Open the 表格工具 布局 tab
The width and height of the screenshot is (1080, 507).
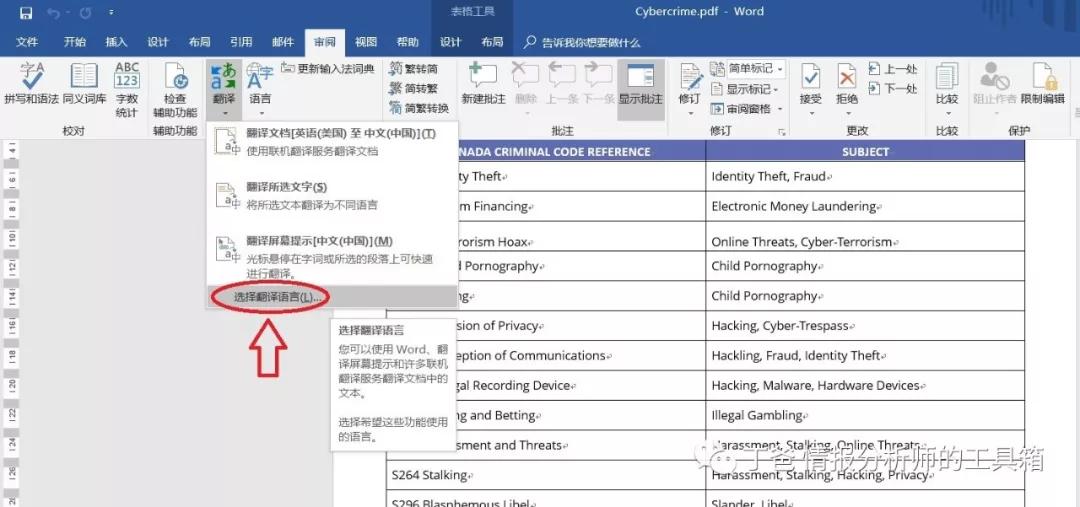click(x=492, y=42)
